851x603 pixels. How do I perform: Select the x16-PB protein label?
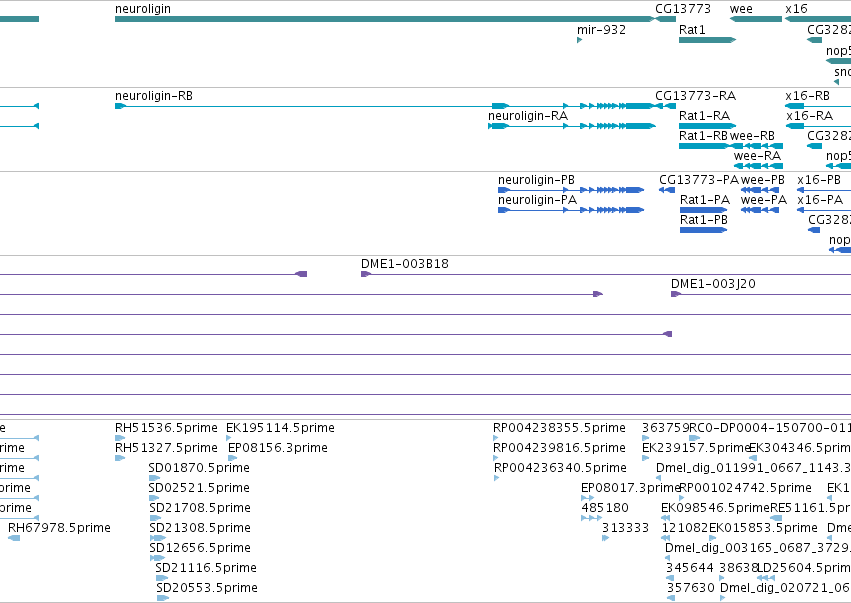click(x=819, y=180)
